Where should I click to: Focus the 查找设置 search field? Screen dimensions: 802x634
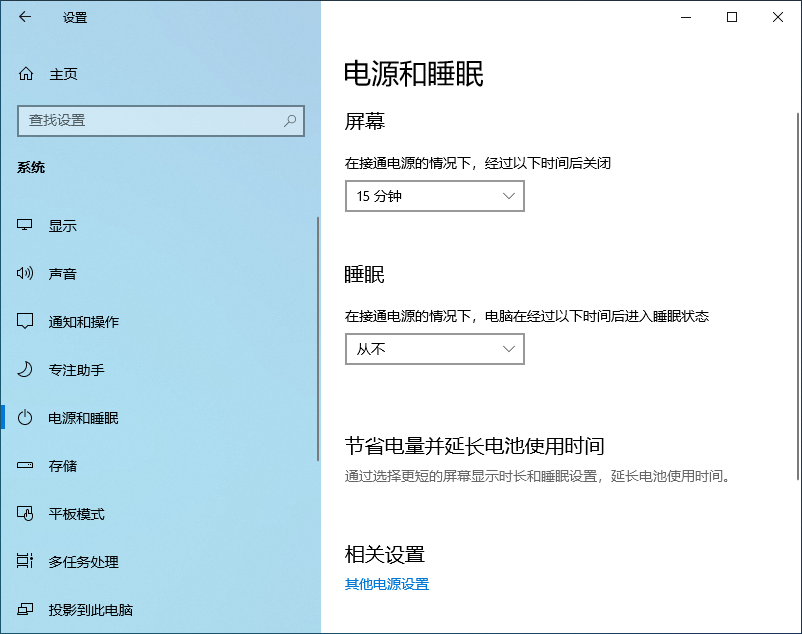(150, 120)
